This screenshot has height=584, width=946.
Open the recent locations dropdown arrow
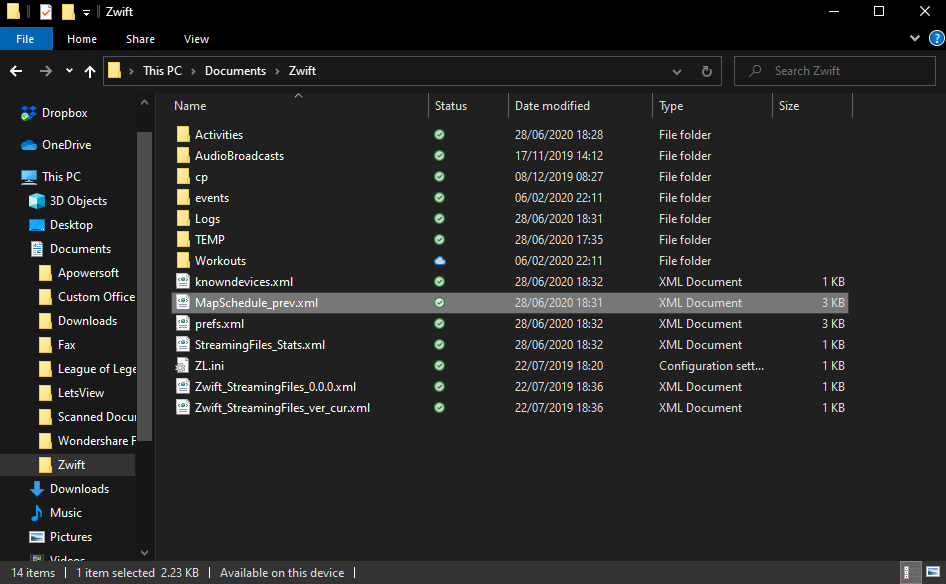pyautogui.click(x=69, y=71)
